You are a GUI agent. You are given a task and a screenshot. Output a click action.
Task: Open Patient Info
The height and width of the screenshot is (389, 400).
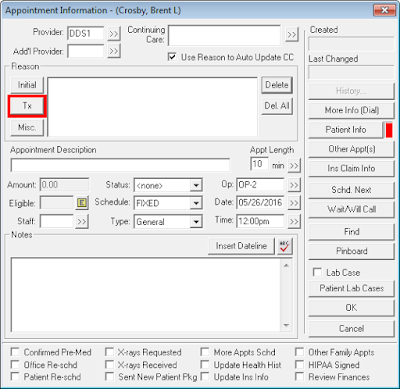(346, 130)
